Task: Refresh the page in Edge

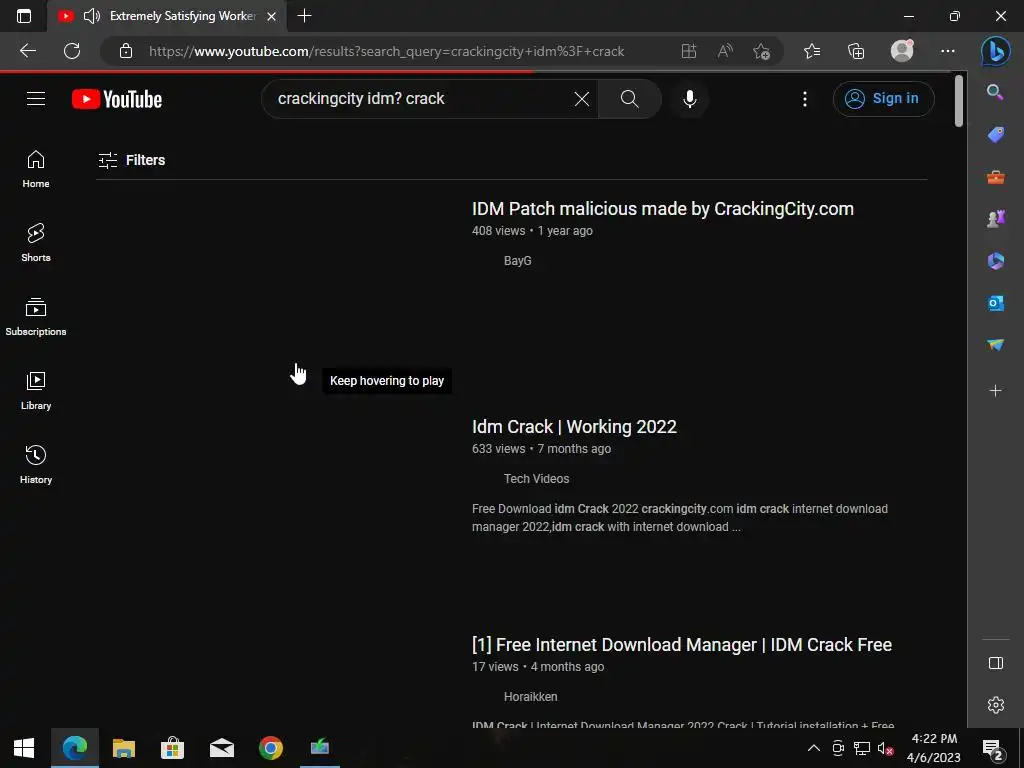Action: click(x=72, y=51)
